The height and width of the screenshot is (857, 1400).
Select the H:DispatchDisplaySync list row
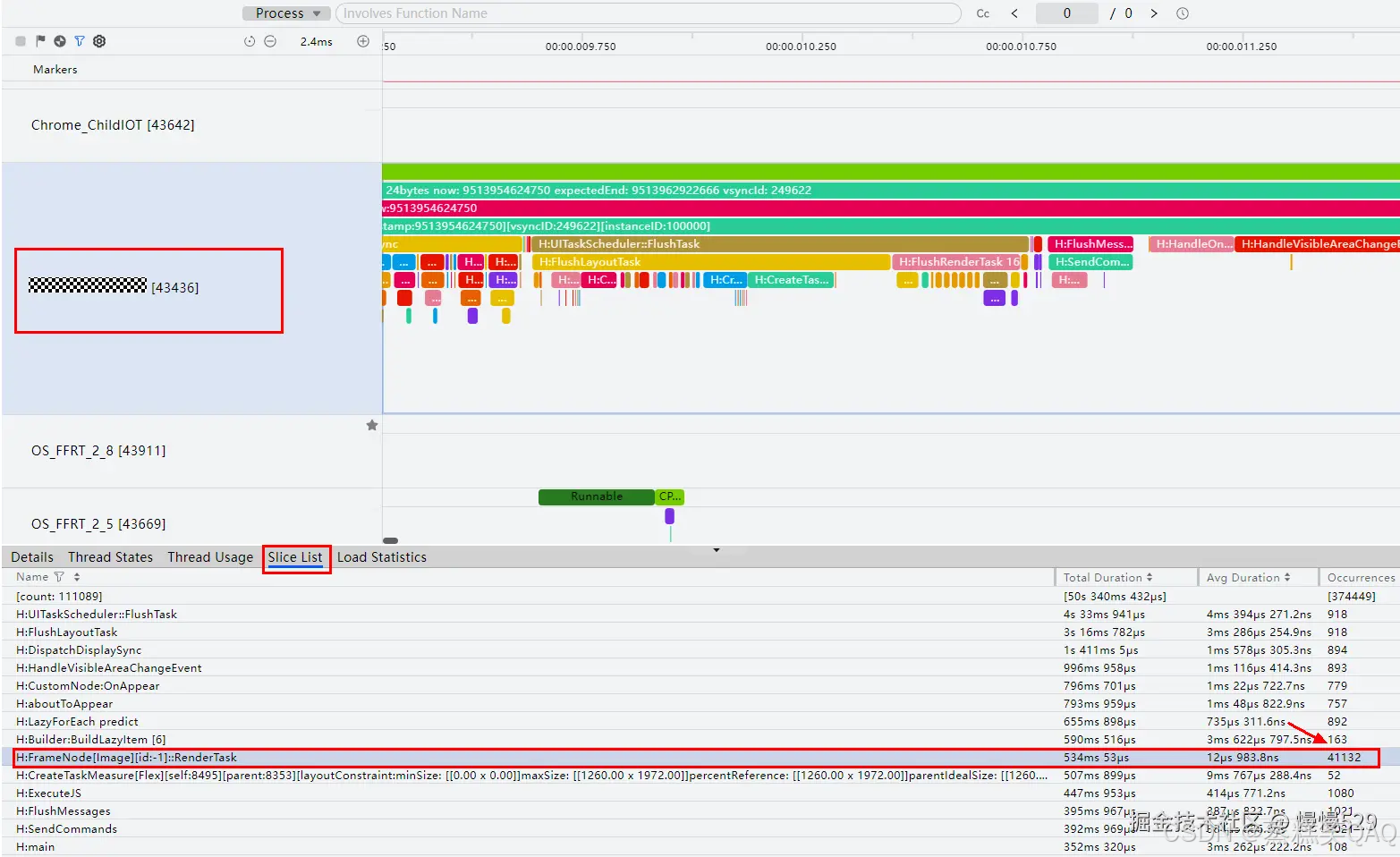(x=700, y=650)
